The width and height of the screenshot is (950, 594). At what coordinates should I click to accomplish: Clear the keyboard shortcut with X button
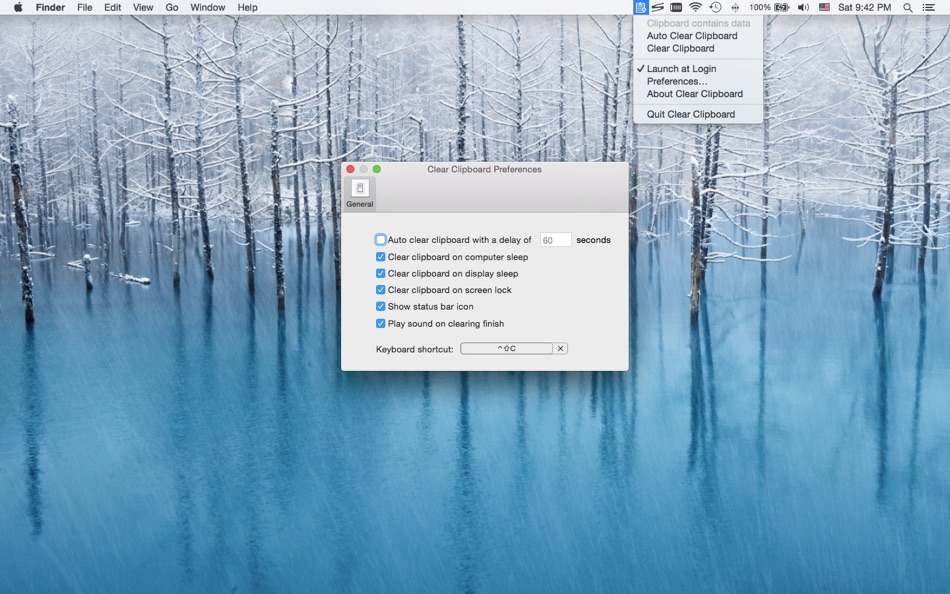(560, 349)
